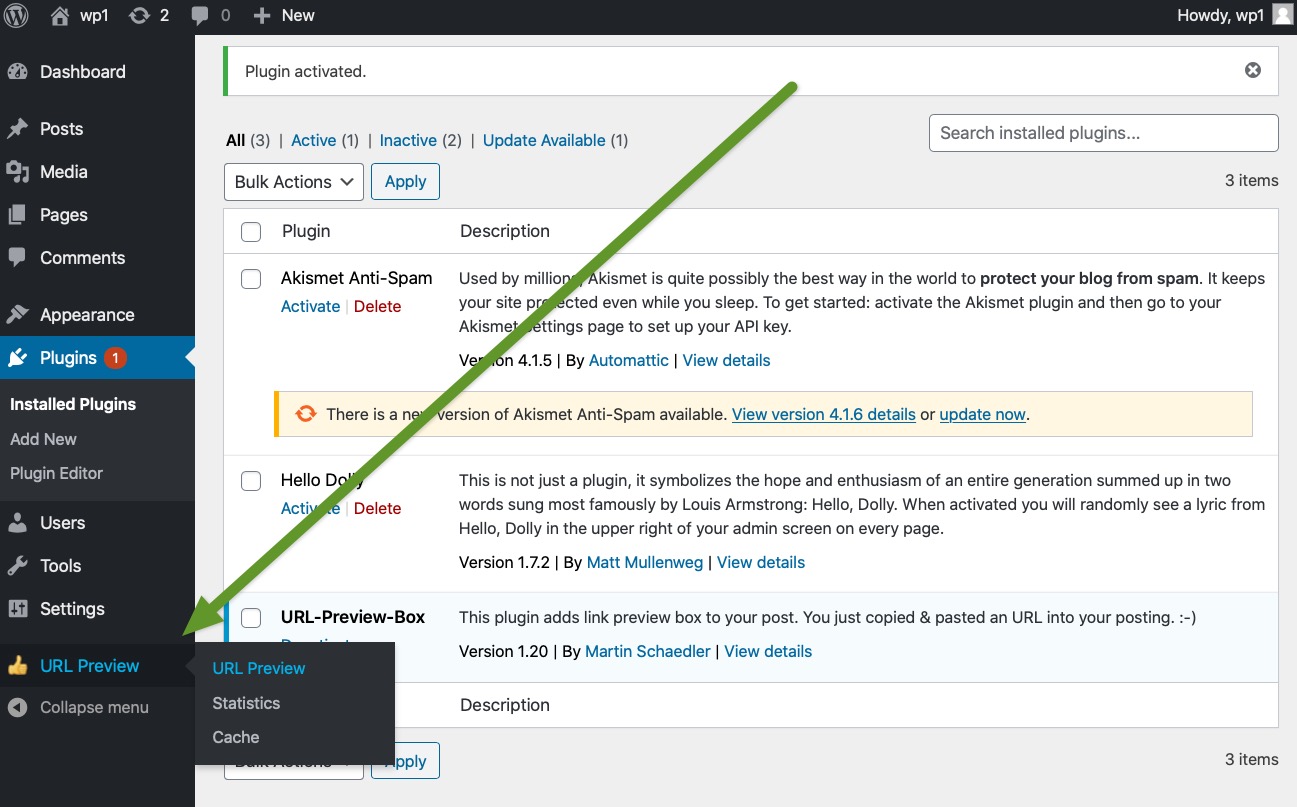The height and width of the screenshot is (807, 1297).
Task: Click the Media icon in sidebar
Action: [x=17, y=172]
